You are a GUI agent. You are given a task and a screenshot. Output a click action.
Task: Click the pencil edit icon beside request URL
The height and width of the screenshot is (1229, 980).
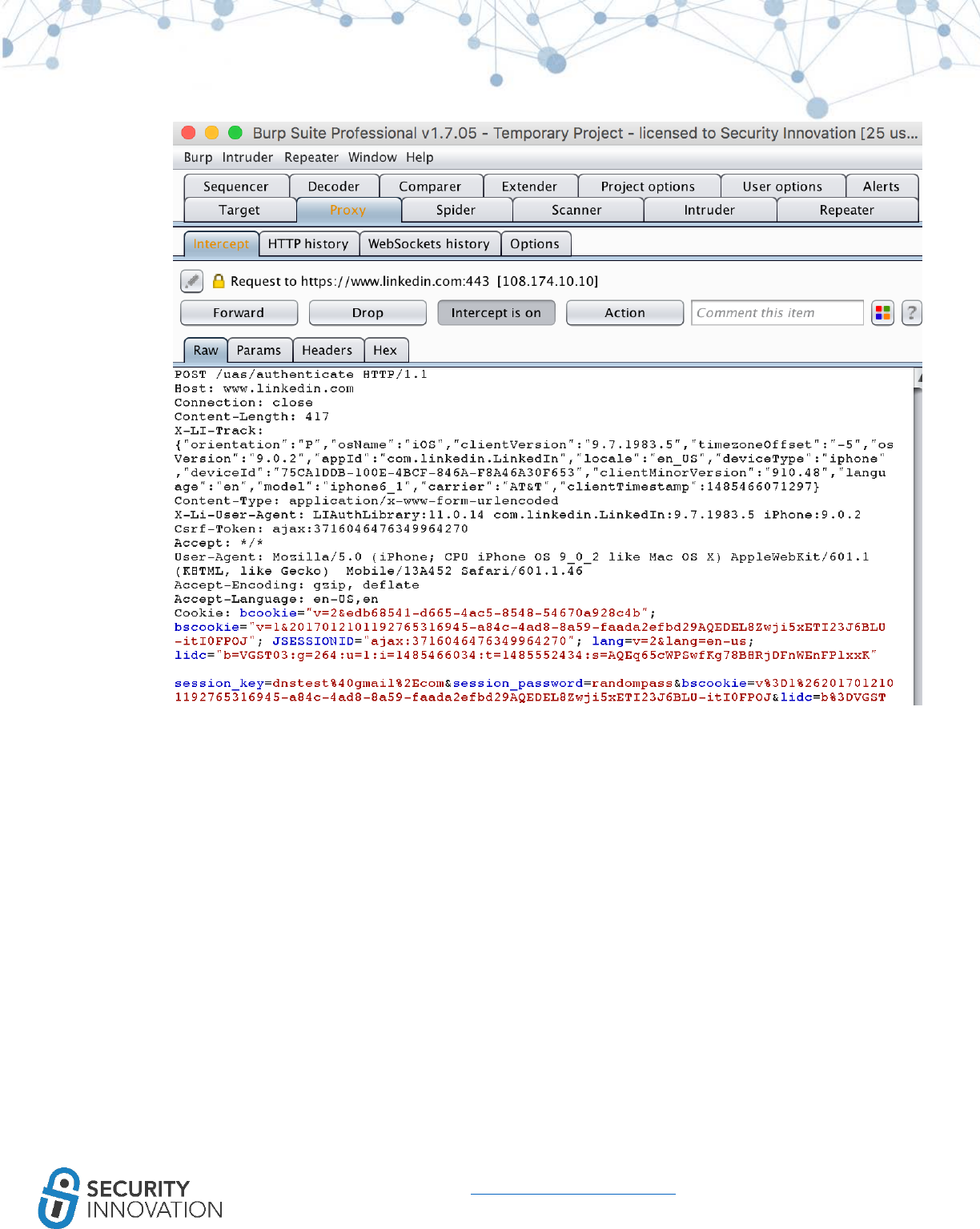pyautogui.click(x=191, y=281)
